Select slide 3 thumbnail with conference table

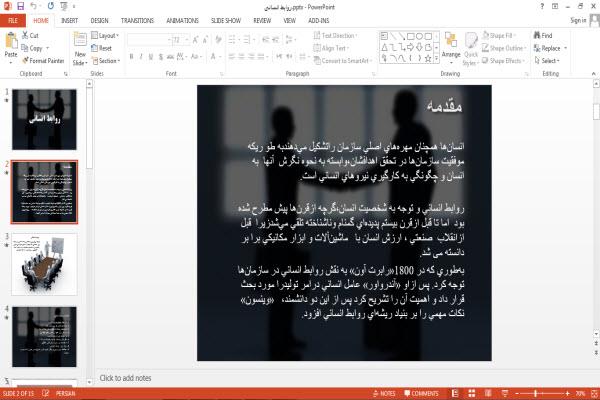[x=44, y=264]
